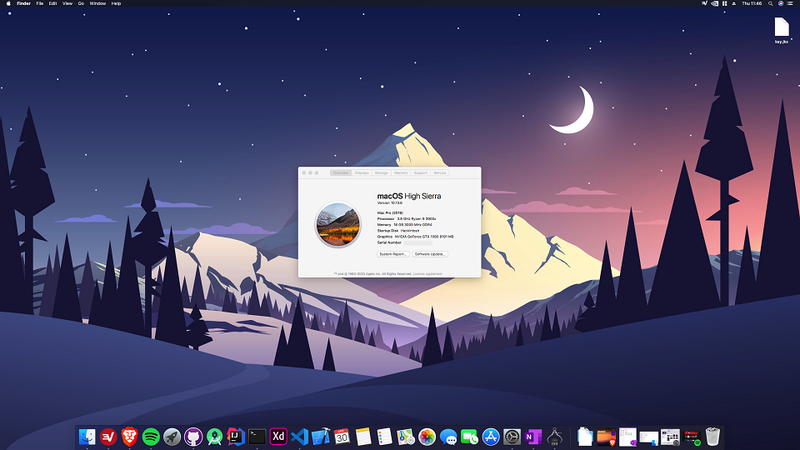Open Spotlight search in menu bar
Viewport: 800px width, 450px height.
tap(770, 4)
